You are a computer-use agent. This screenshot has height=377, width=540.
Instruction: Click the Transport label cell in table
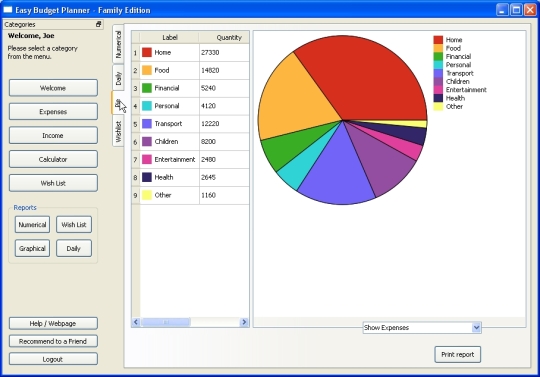click(x=170, y=124)
